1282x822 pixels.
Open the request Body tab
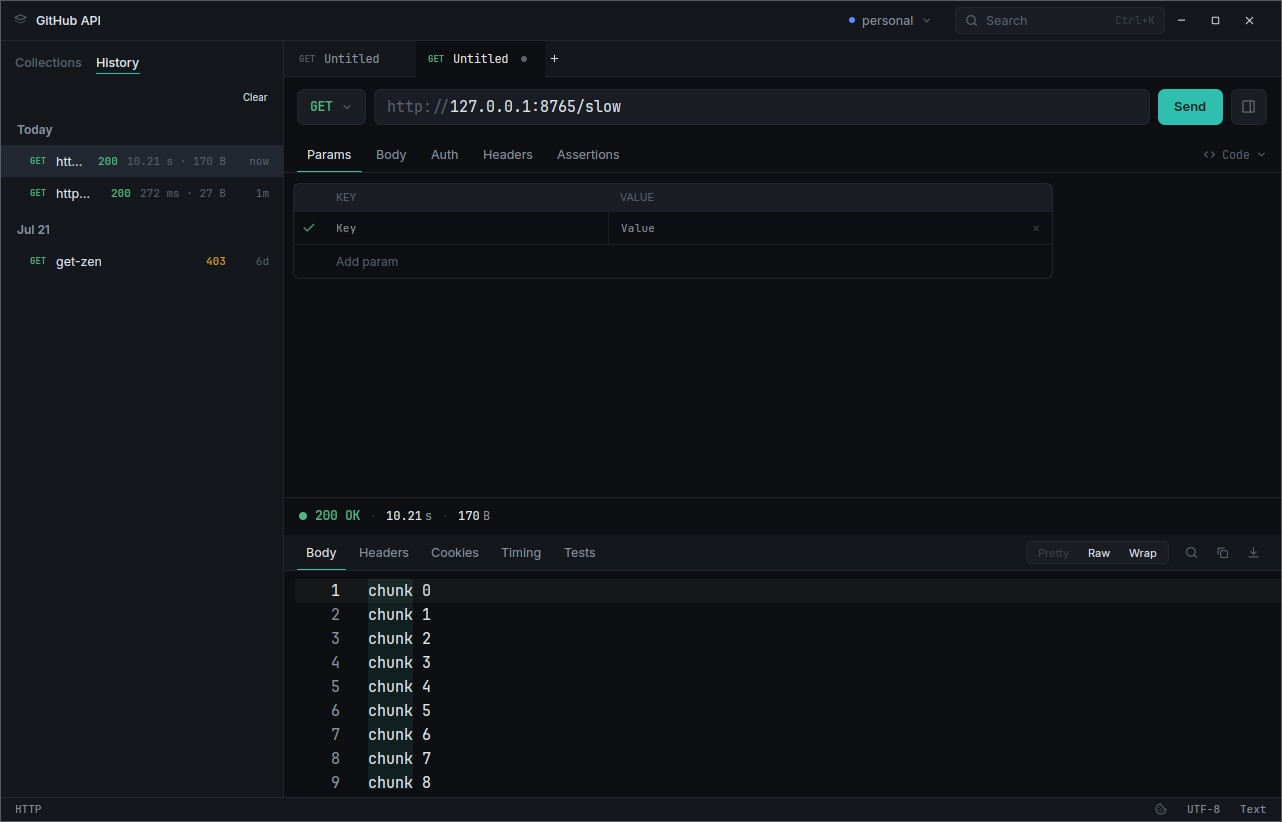pyautogui.click(x=391, y=155)
